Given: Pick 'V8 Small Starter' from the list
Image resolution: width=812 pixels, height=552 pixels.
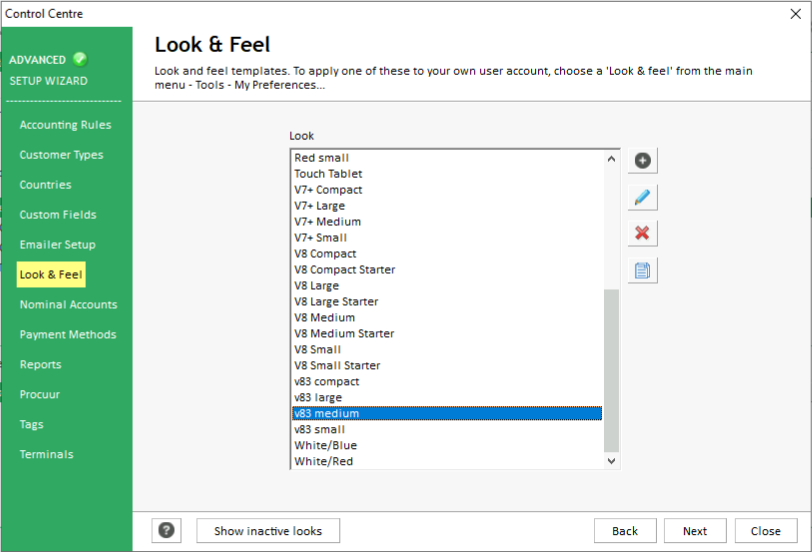Looking at the screenshot, I should [447, 366].
